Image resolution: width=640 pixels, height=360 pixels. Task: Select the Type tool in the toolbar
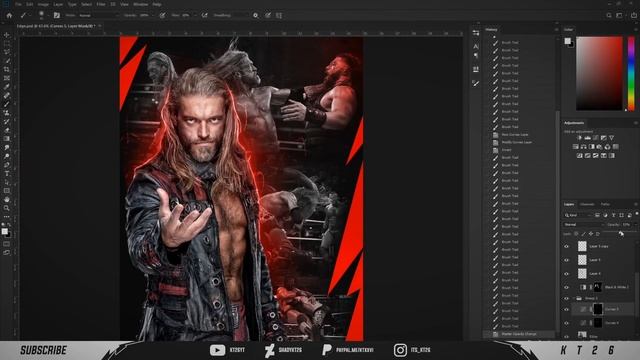7,173
